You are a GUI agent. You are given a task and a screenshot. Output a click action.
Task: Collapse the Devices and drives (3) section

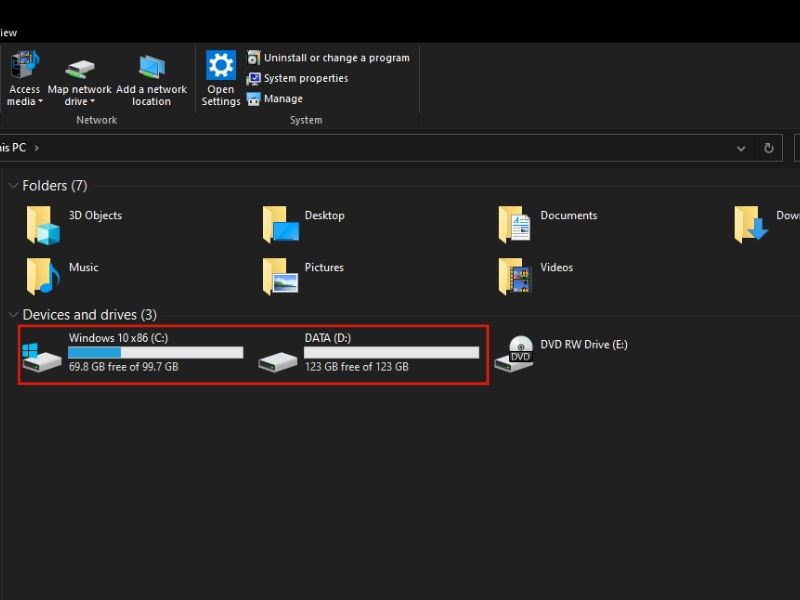(x=13, y=314)
